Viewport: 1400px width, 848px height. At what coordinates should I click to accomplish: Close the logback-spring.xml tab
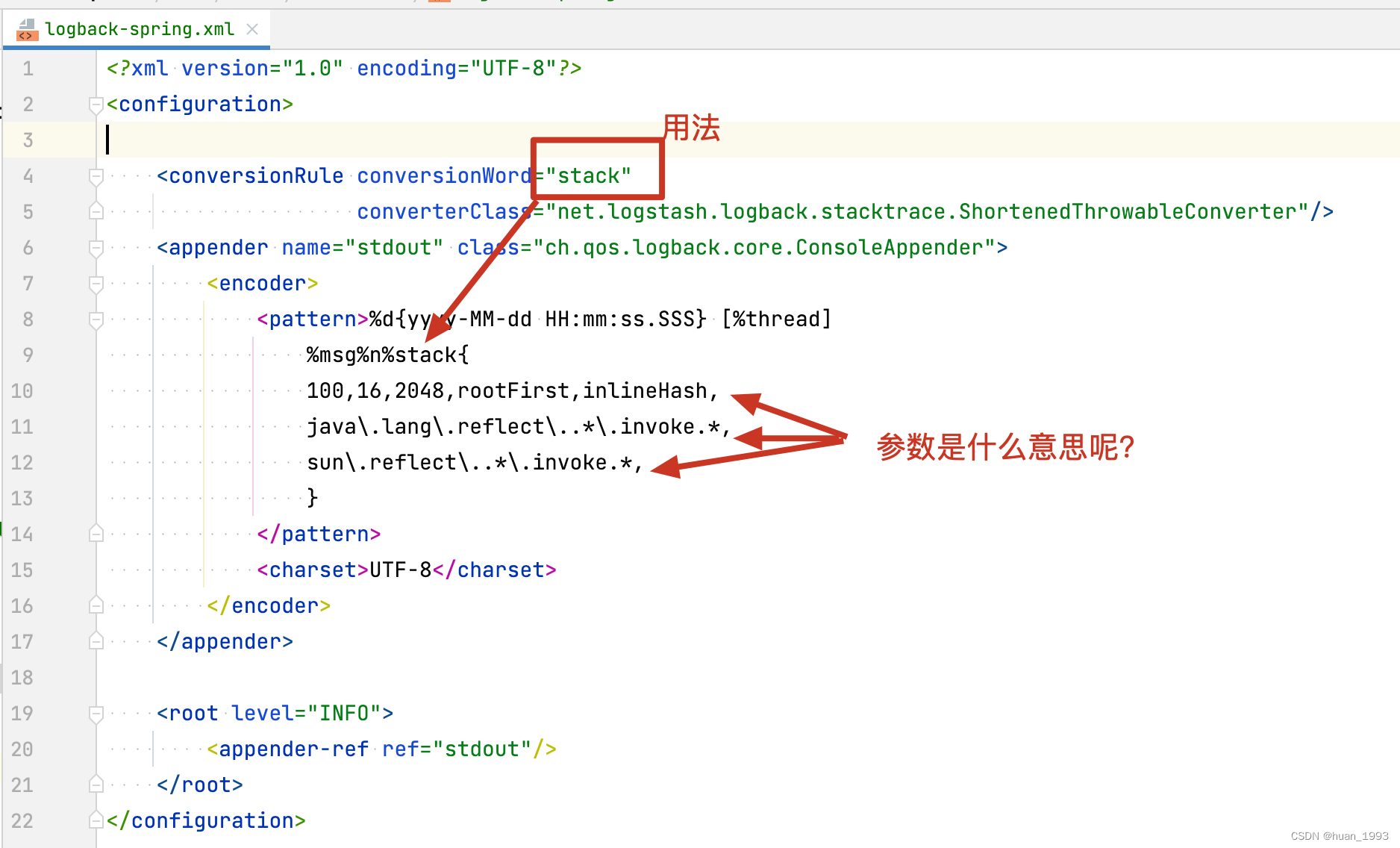pyautogui.click(x=251, y=29)
